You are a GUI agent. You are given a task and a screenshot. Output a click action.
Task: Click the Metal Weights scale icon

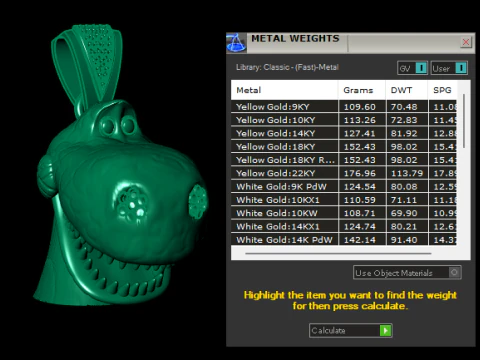pos(236,43)
